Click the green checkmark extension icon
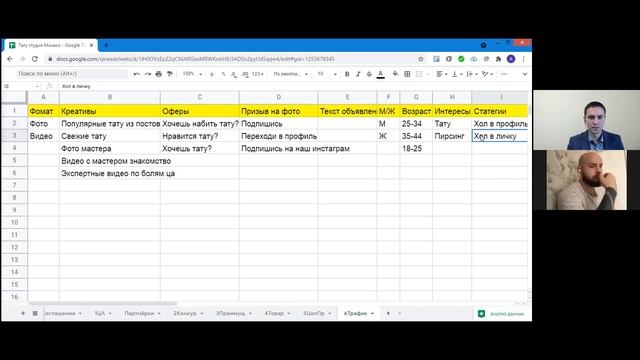This screenshot has width=640, height=360. pos(461,59)
